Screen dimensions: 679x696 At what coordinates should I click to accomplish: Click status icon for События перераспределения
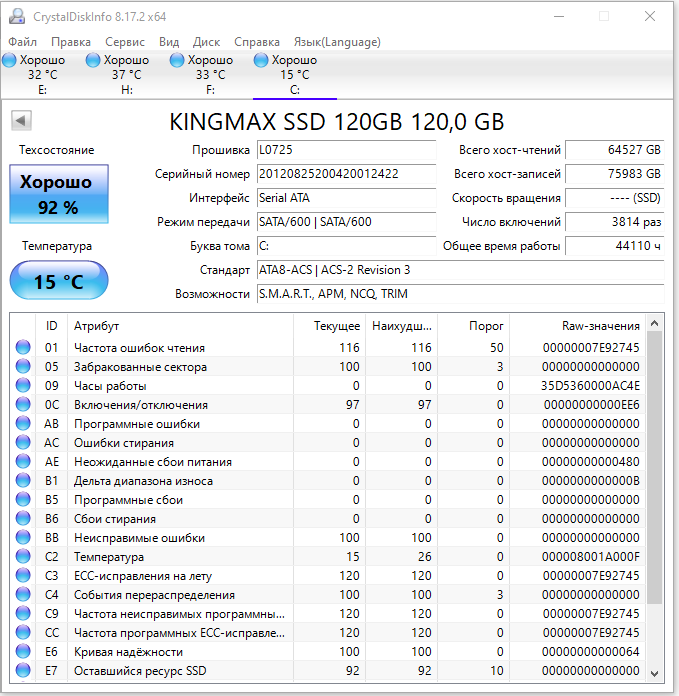tap(23, 594)
